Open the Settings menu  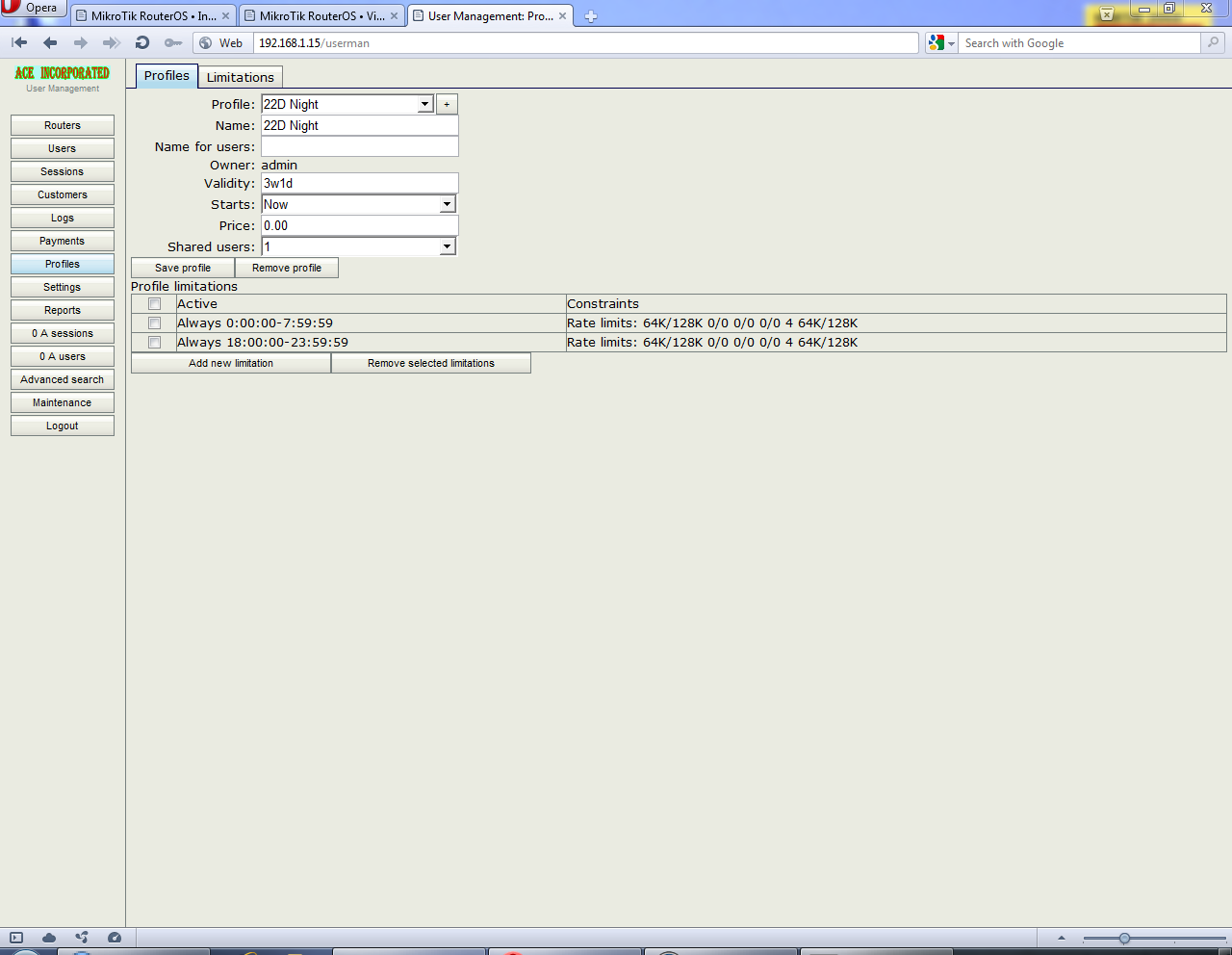pyautogui.click(x=63, y=287)
